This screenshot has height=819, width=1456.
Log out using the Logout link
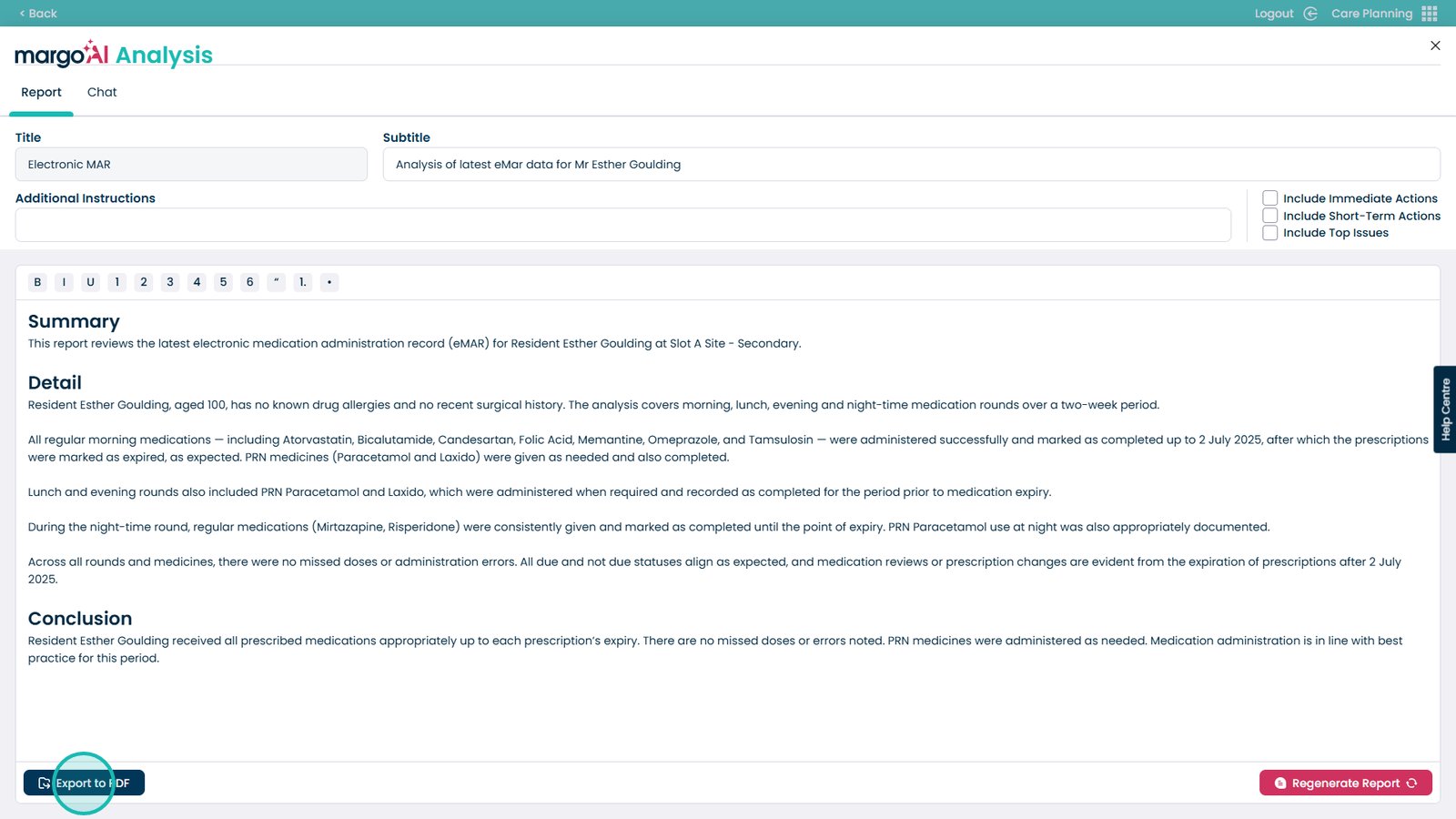[1285, 14]
